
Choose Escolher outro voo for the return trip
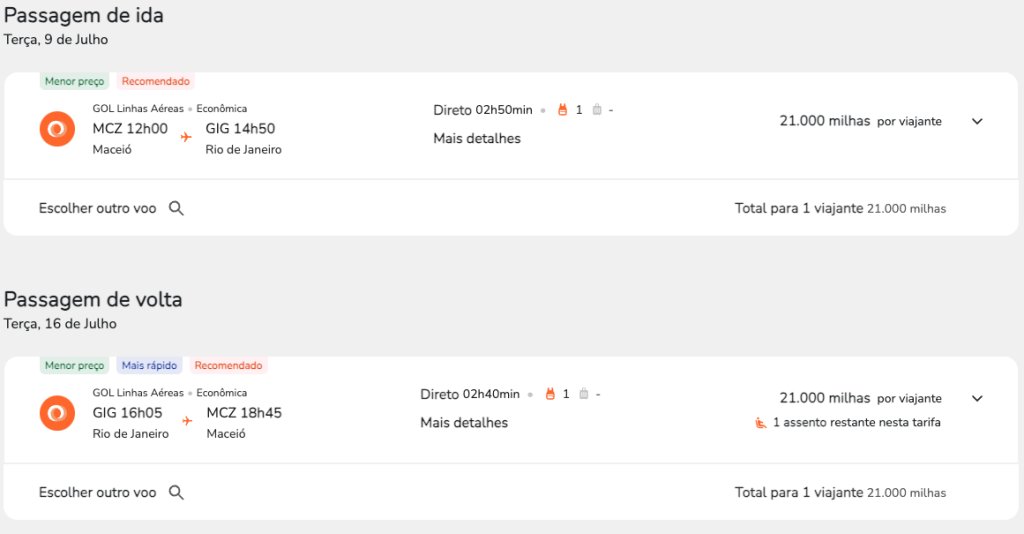tap(97, 492)
